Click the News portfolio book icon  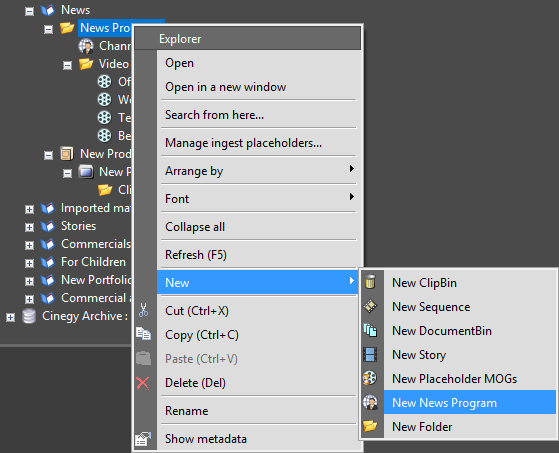[x=47, y=10]
